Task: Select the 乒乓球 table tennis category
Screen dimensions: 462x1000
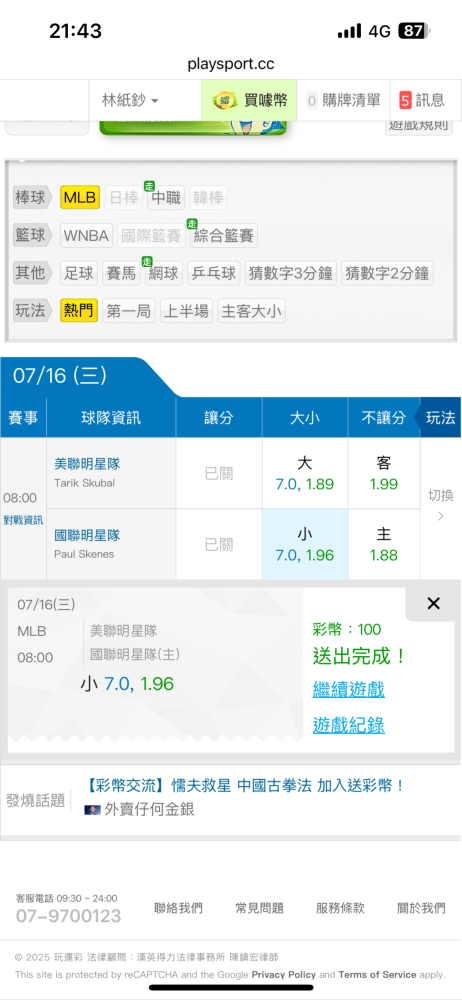Action: (214, 274)
